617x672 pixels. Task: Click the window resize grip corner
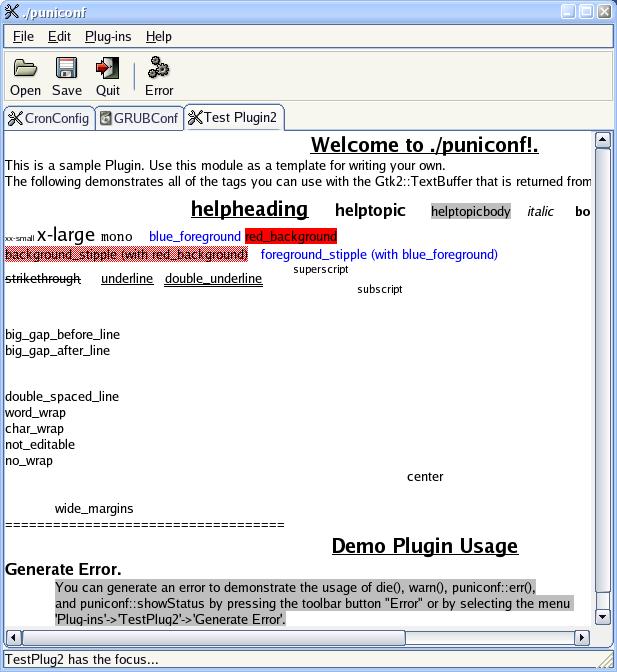[x=605, y=660]
